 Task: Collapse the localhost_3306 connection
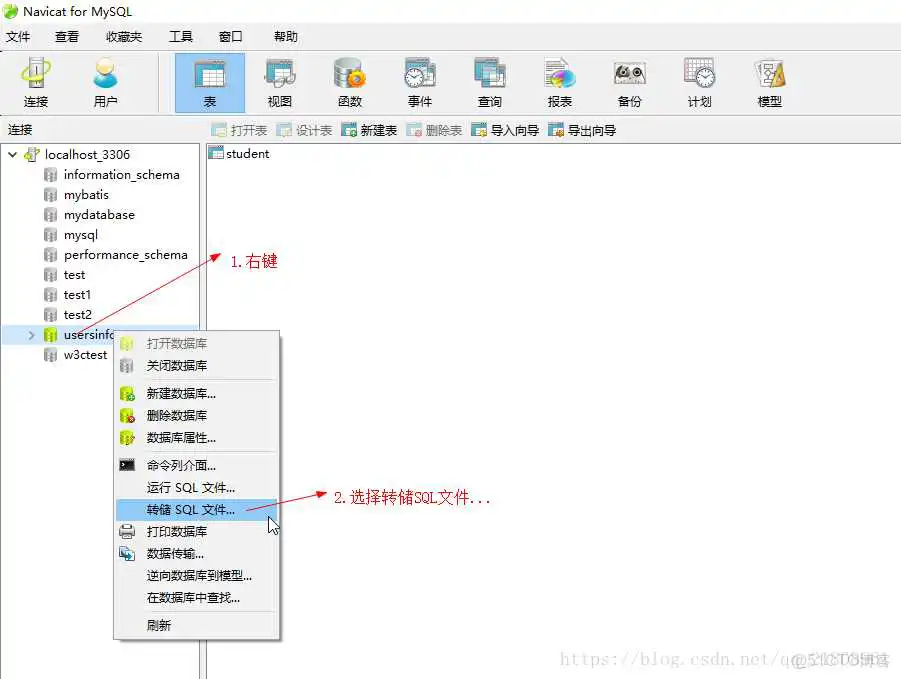pyautogui.click(x=11, y=155)
